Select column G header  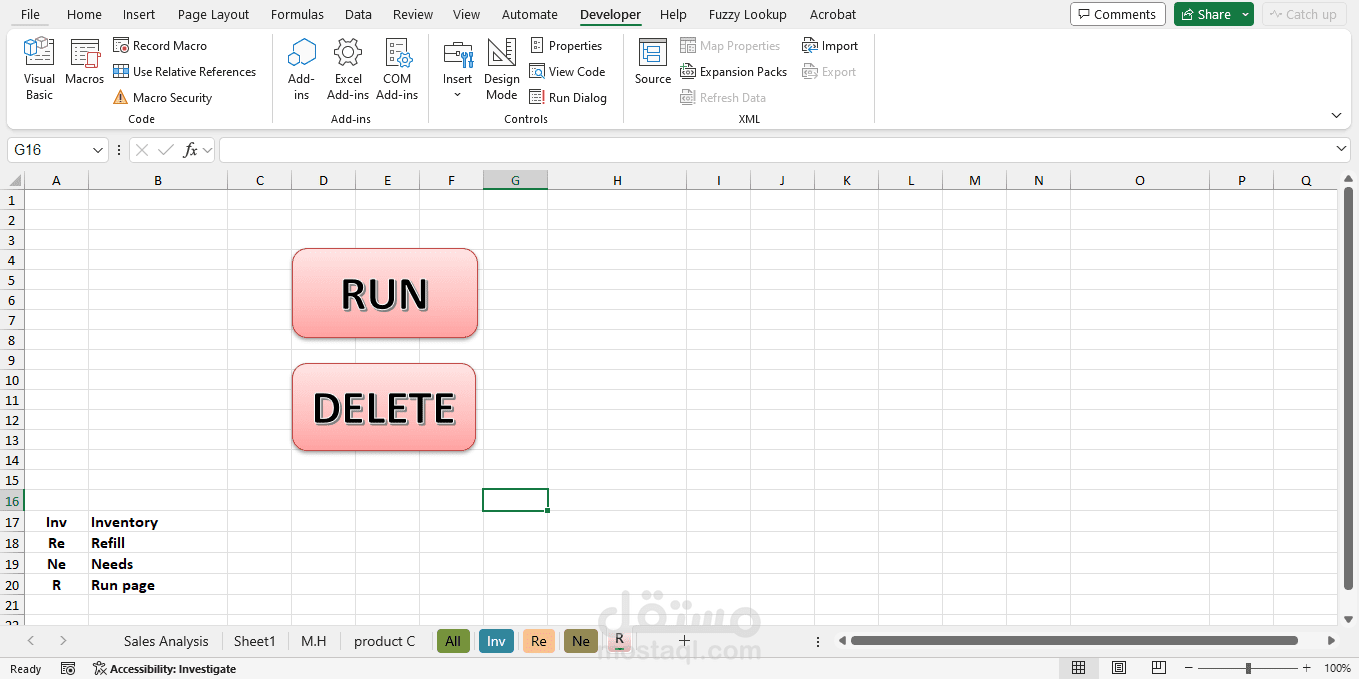click(515, 180)
